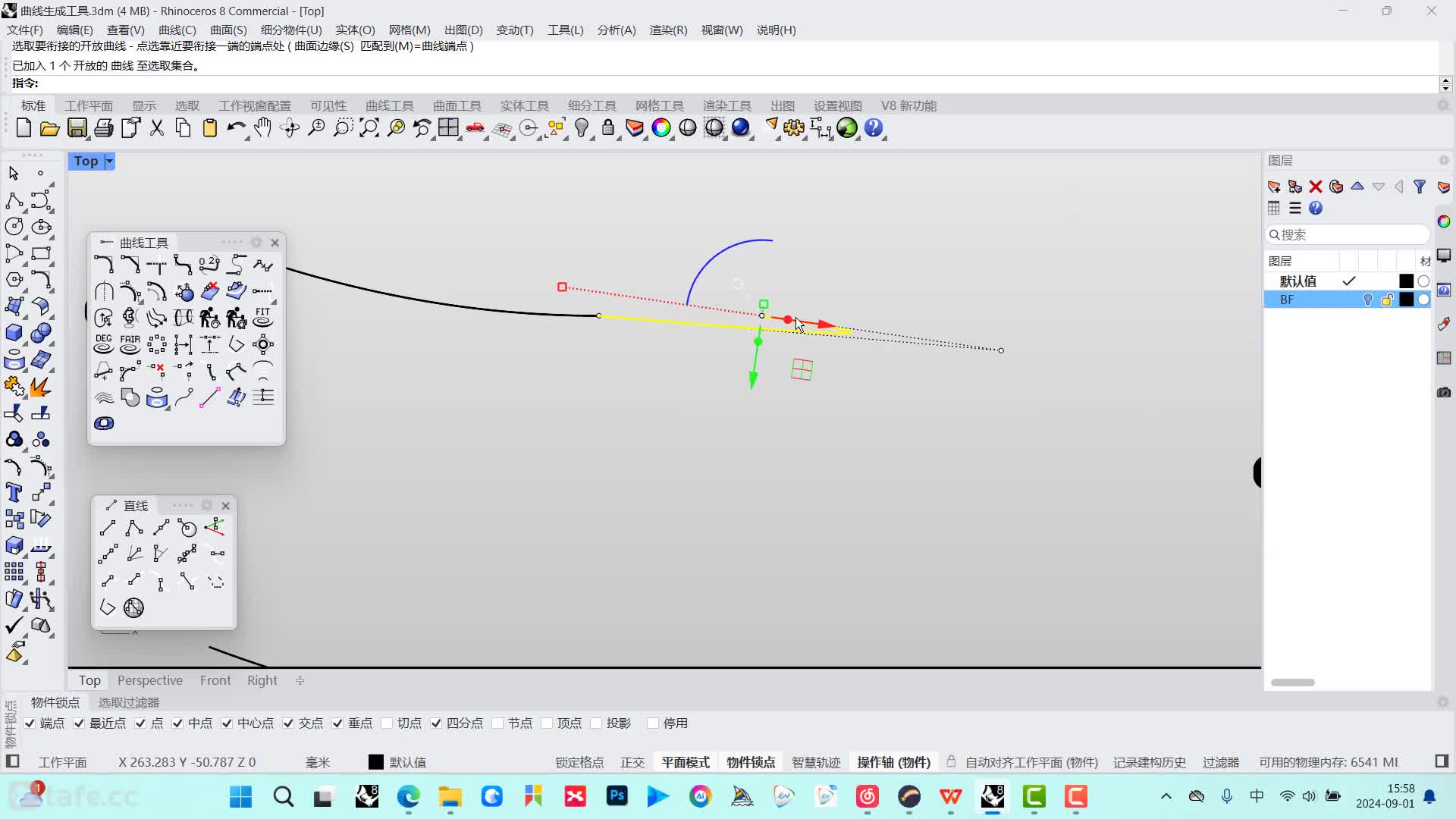Toggle 记录建构历史 in status bar
This screenshot has width=1456, height=819.
pyautogui.click(x=1150, y=762)
